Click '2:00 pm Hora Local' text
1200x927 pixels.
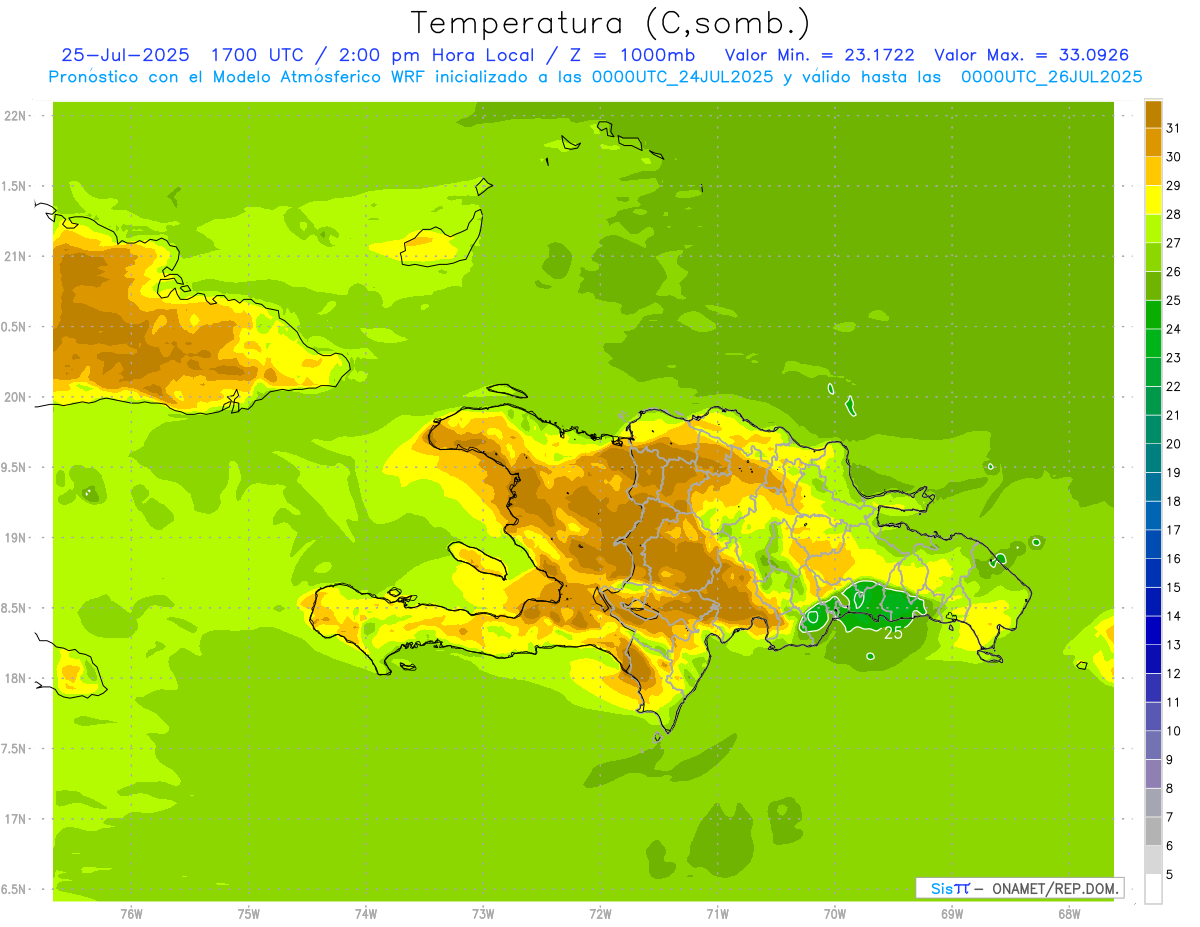438,55
